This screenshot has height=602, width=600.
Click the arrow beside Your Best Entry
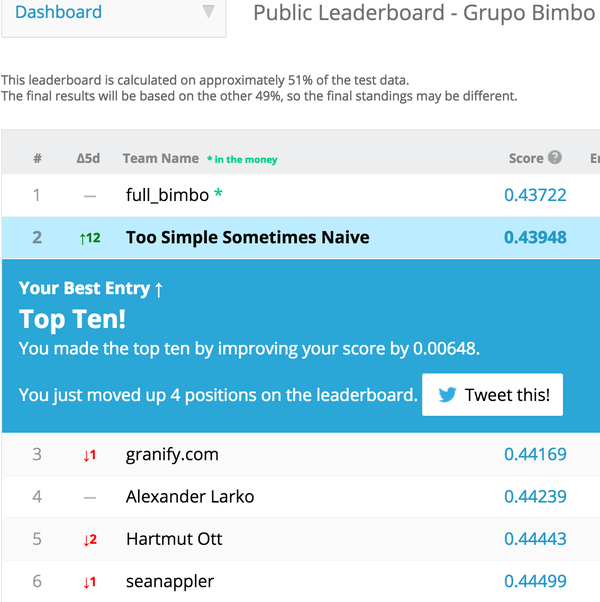[159, 289]
